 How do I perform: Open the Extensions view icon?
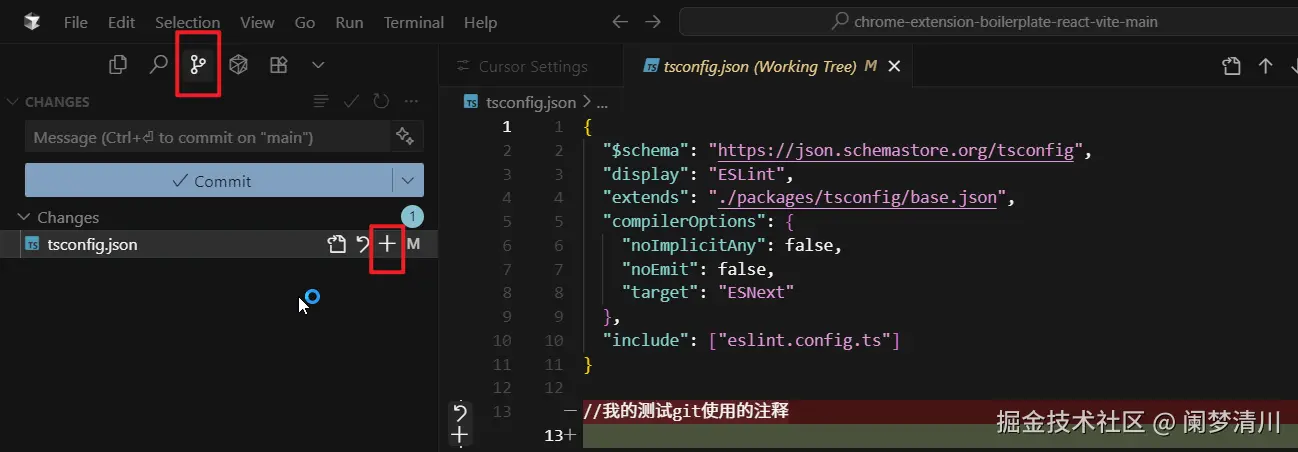(278, 65)
